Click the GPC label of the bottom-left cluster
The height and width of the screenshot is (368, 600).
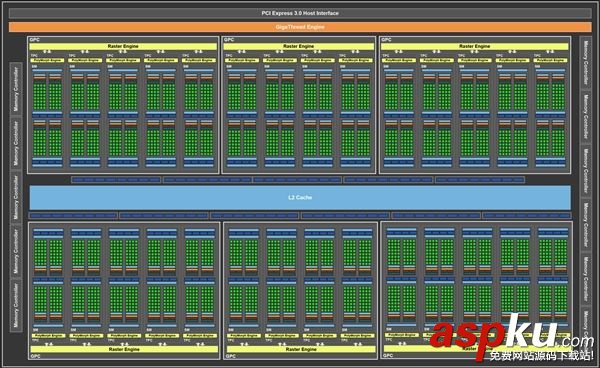click(36, 356)
